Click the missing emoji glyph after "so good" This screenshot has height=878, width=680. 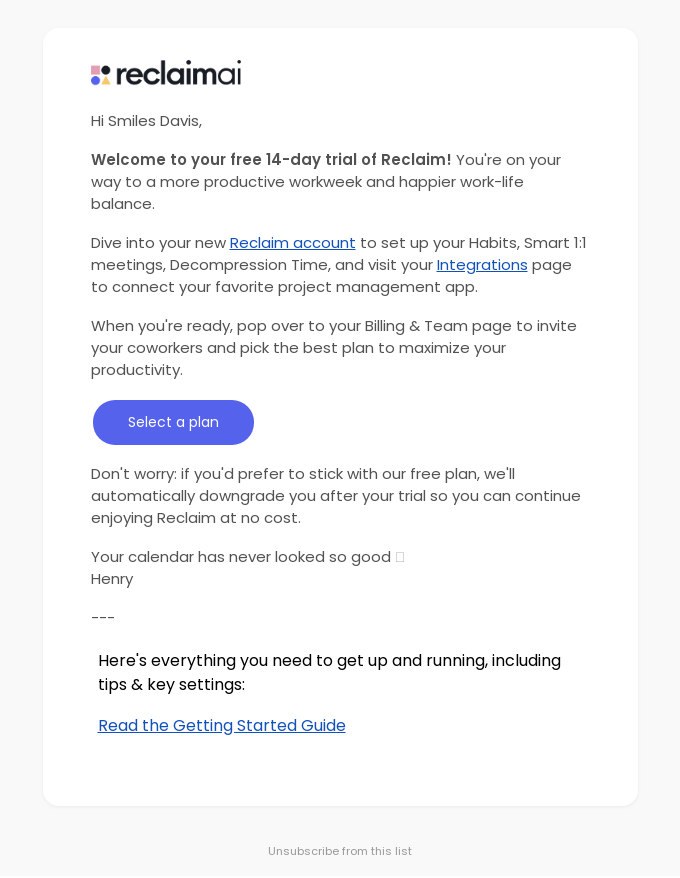pos(400,557)
